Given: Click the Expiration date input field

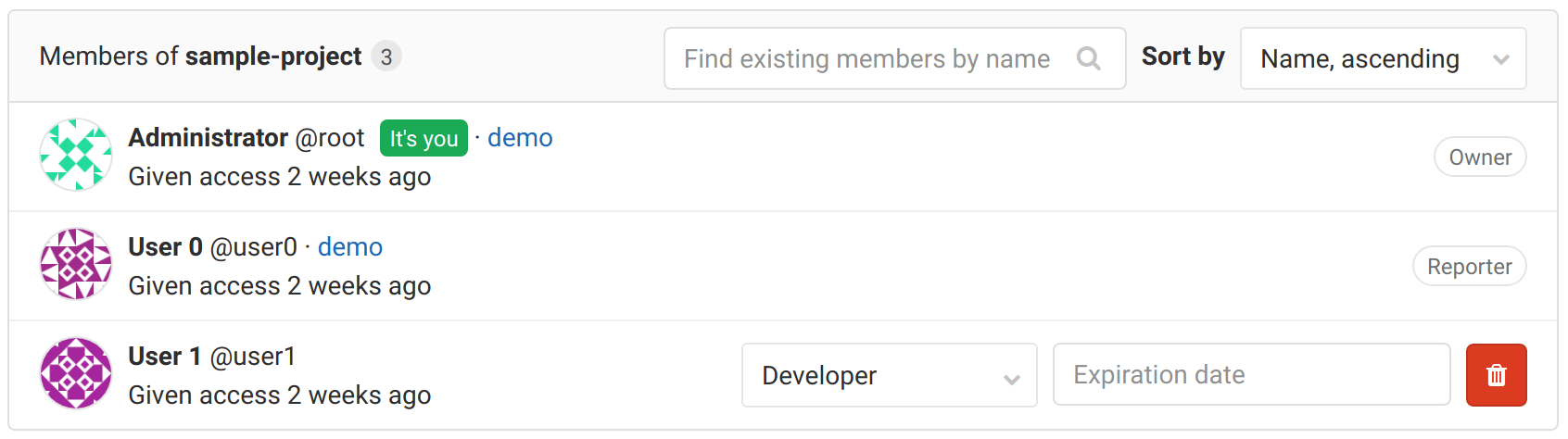Looking at the screenshot, I should (x=1251, y=375).
